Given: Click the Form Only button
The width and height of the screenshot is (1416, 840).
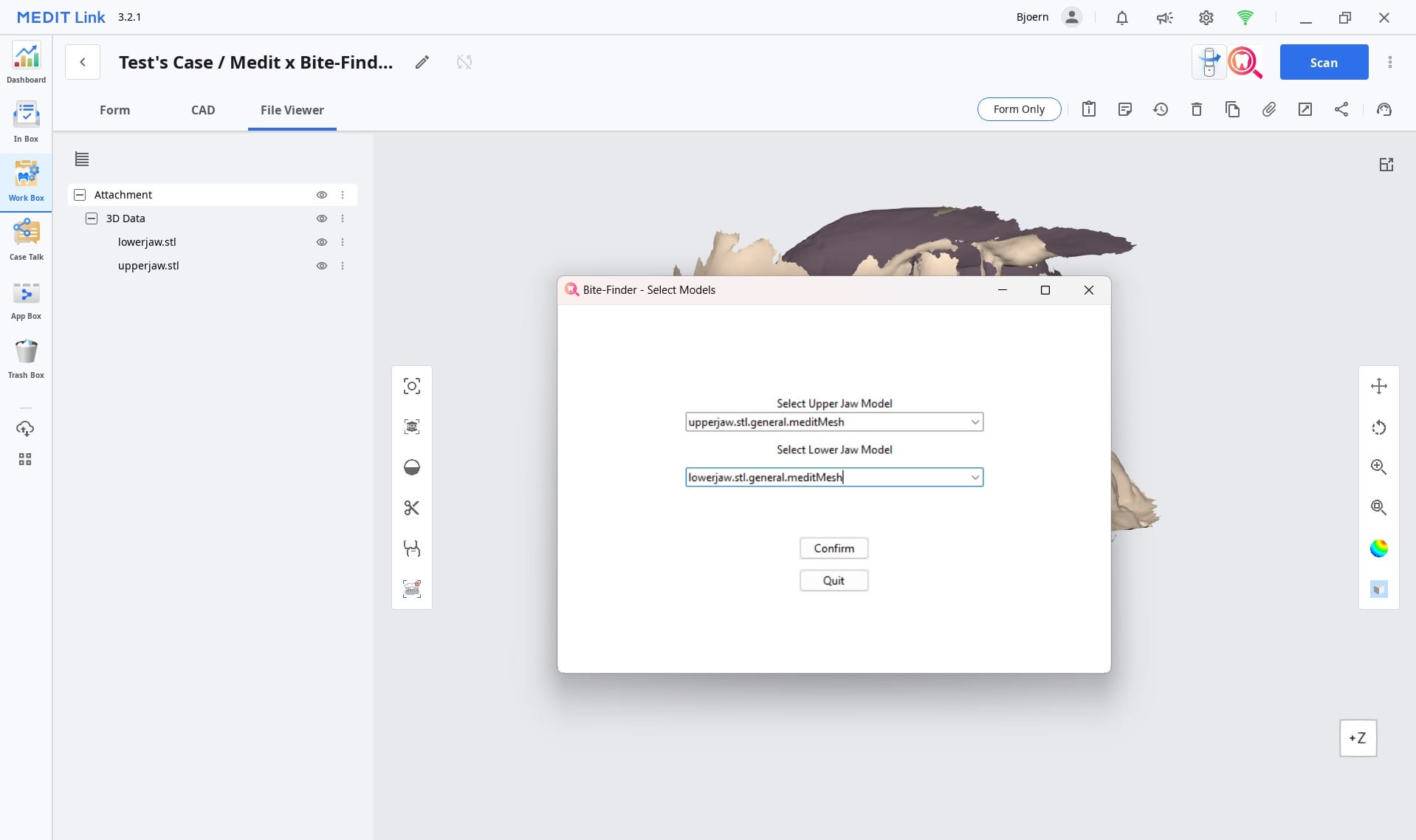Looking at the screenshot, I should 1020,109.
